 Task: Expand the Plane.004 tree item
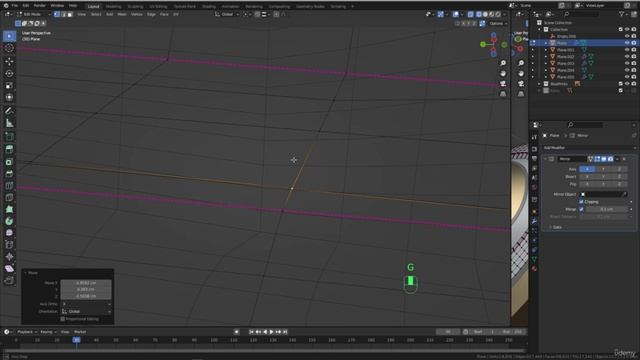point(546,70)
